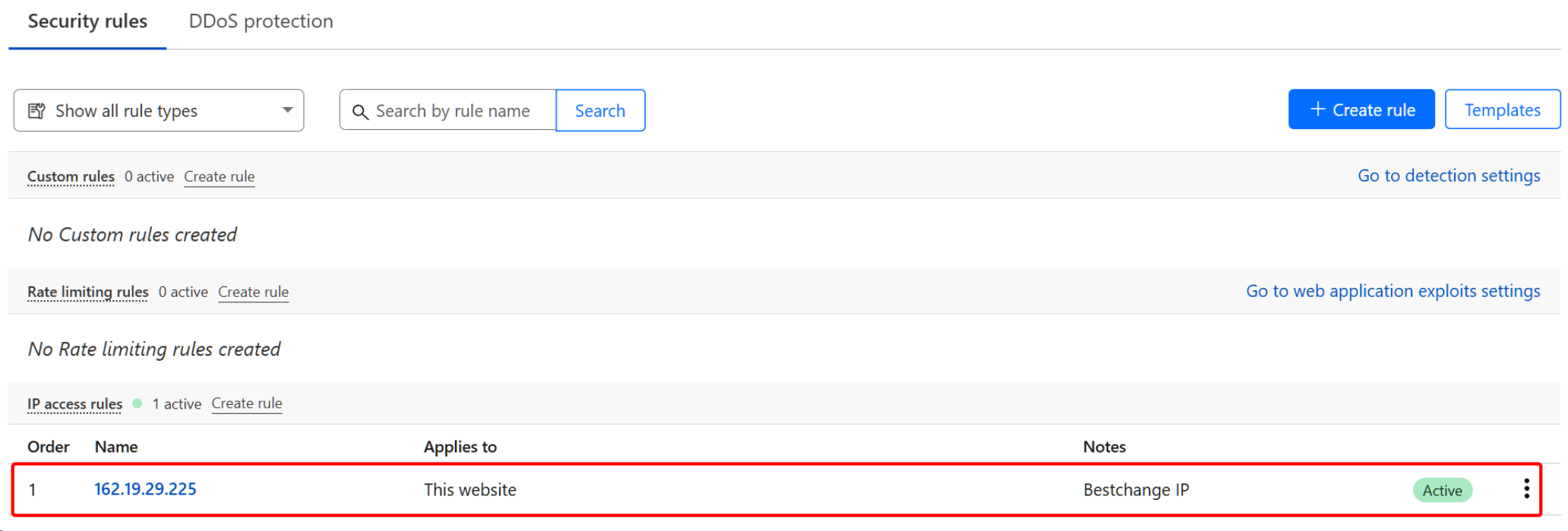Click the Search button

coord(599,111)
